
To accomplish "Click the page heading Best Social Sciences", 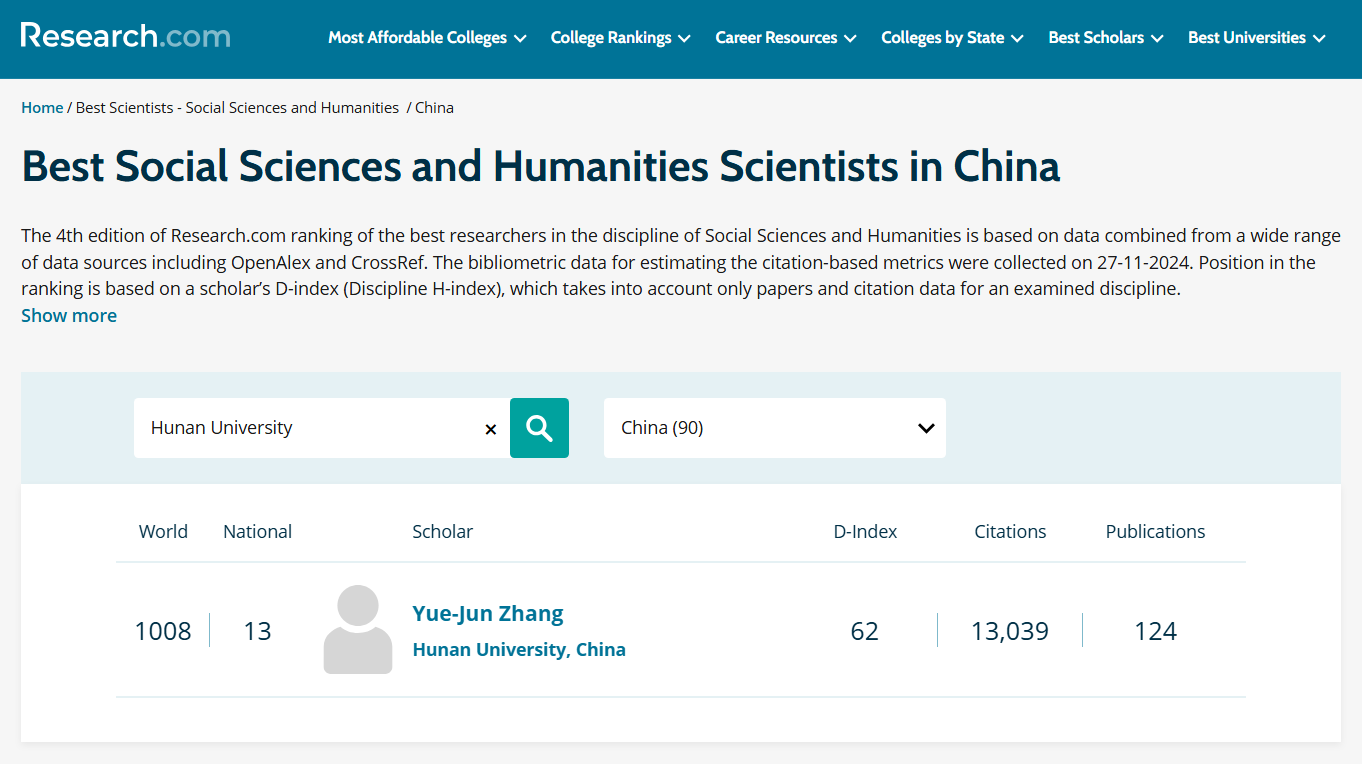I will click(x=541, y=166).
